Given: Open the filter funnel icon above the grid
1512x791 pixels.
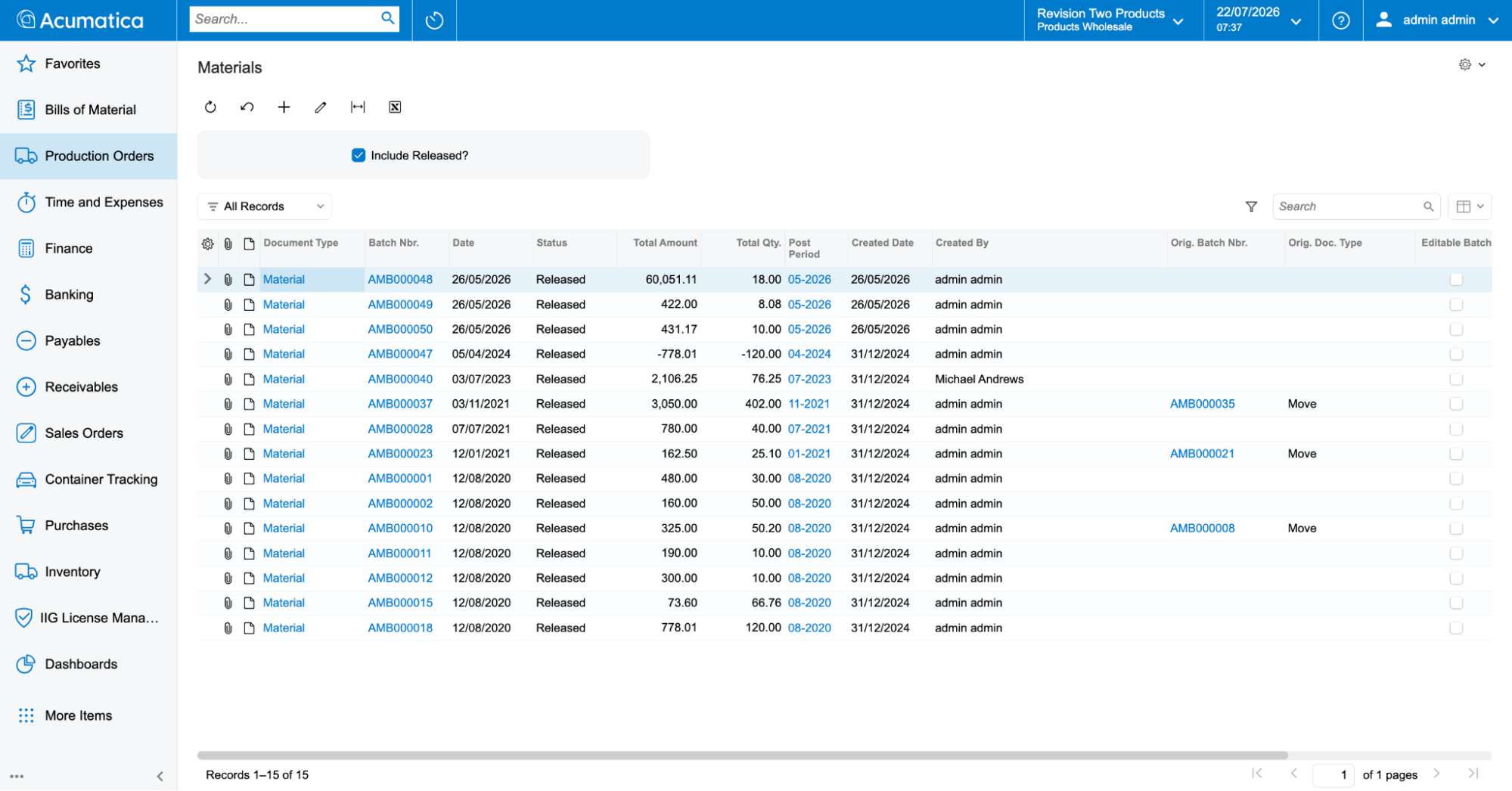Looking at the screenshot, I should (1251, 206).
